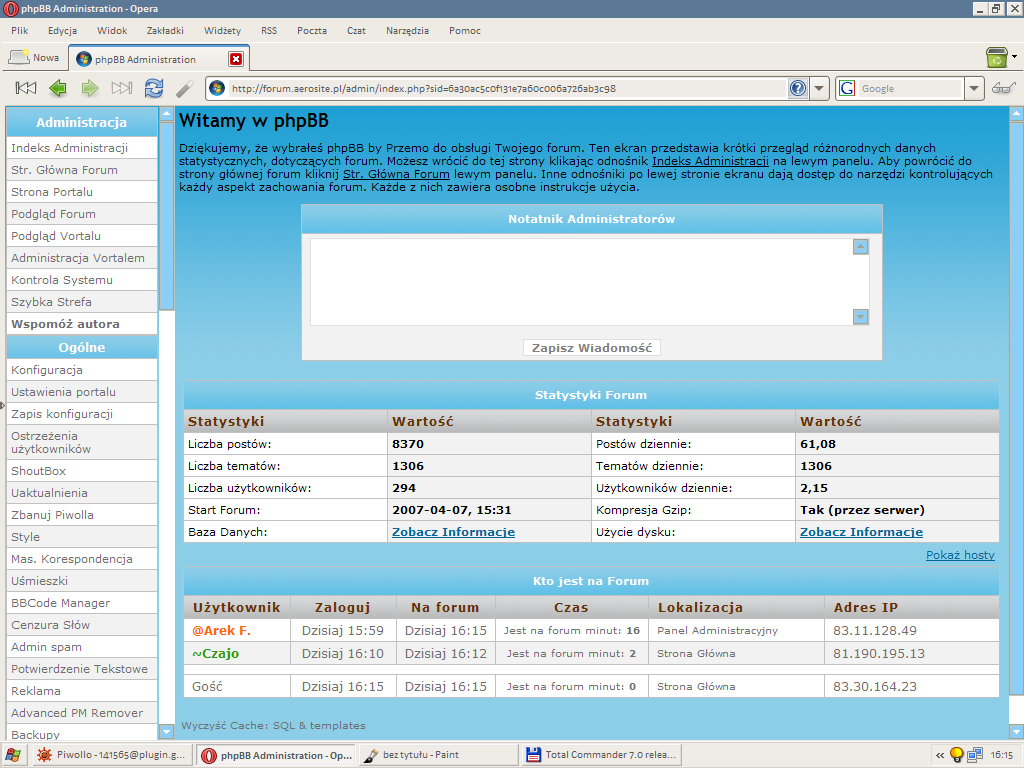
Task: Open dropdown arrow next to trash can
Action: [1014, 57]
